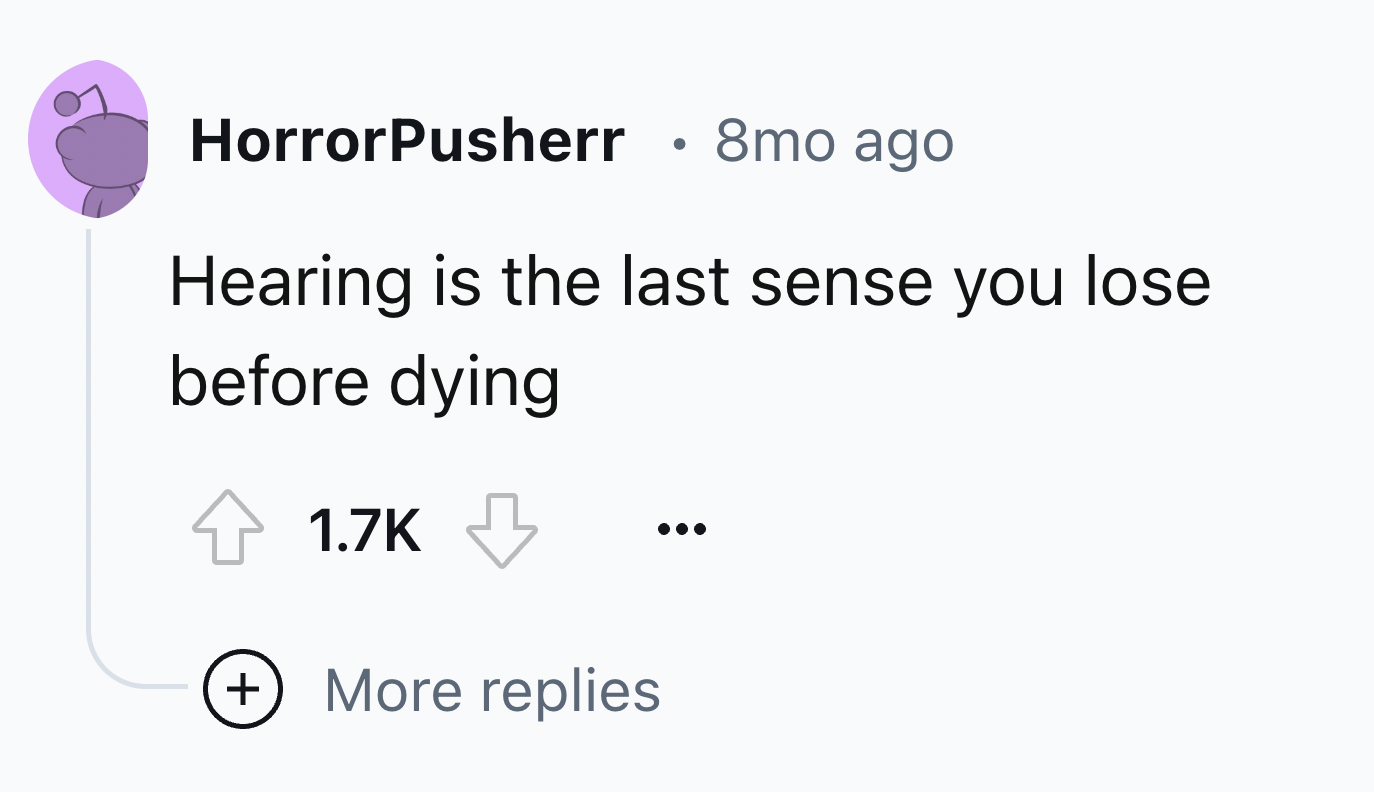Downvote the HorrorPusherr comment
The image size is (1374, 792).
(x=502, y=530)
